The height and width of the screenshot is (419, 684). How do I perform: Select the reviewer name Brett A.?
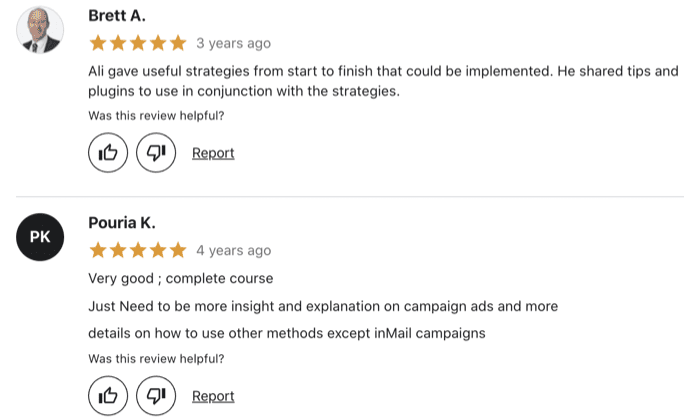(x=117, y=16)
